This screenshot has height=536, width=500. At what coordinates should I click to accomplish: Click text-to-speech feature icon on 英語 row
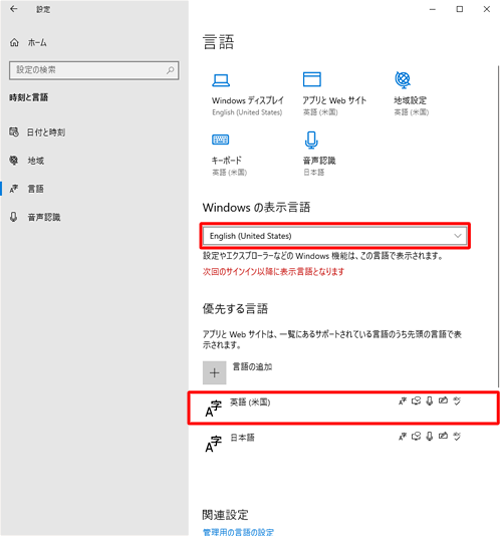pos(416,401)
